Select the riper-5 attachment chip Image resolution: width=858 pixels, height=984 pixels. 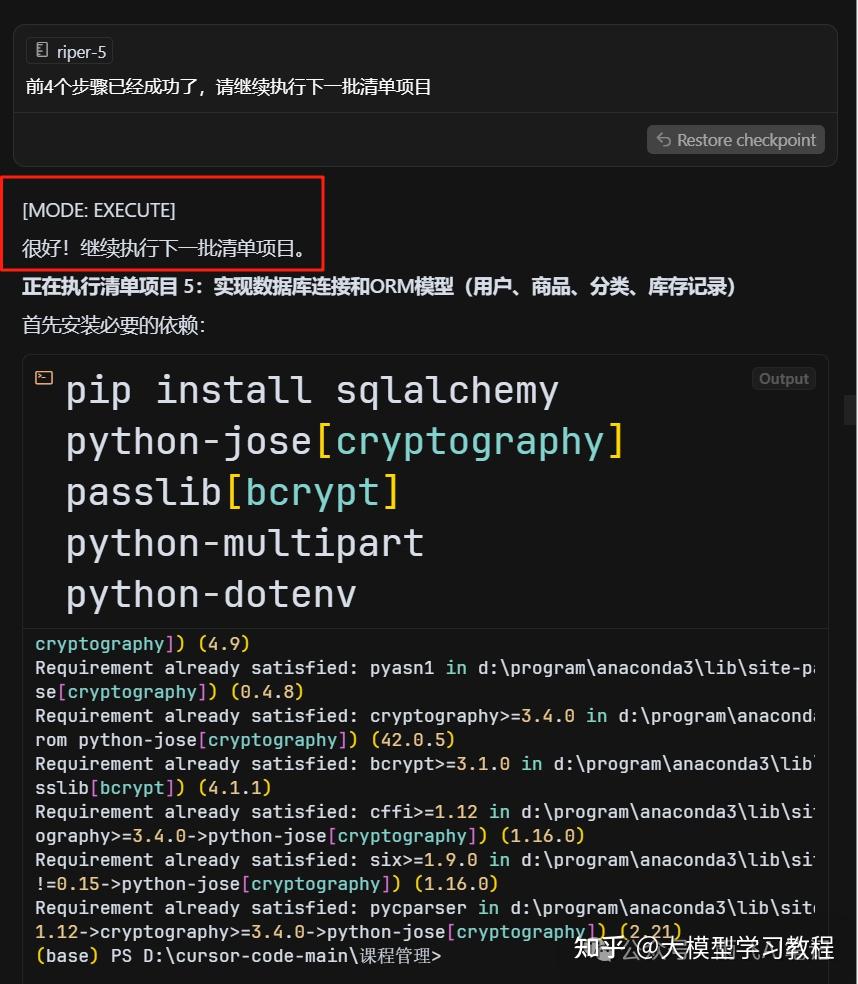coord(68,49)
